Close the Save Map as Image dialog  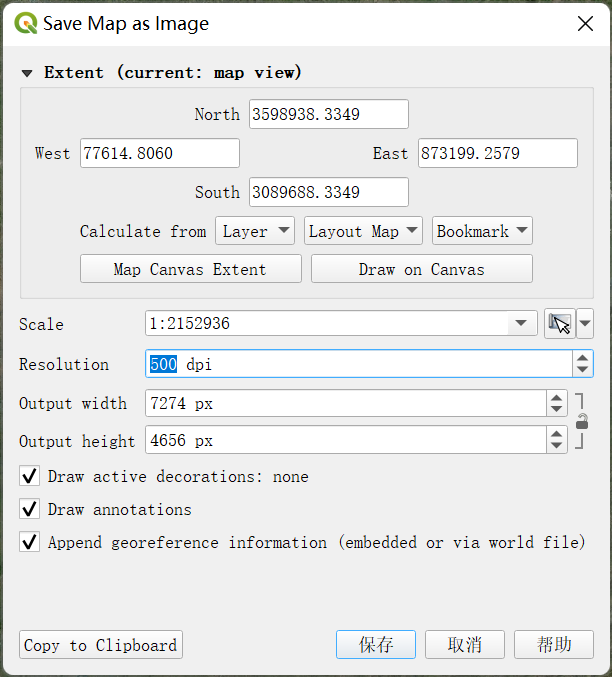(x=585, y=24)
